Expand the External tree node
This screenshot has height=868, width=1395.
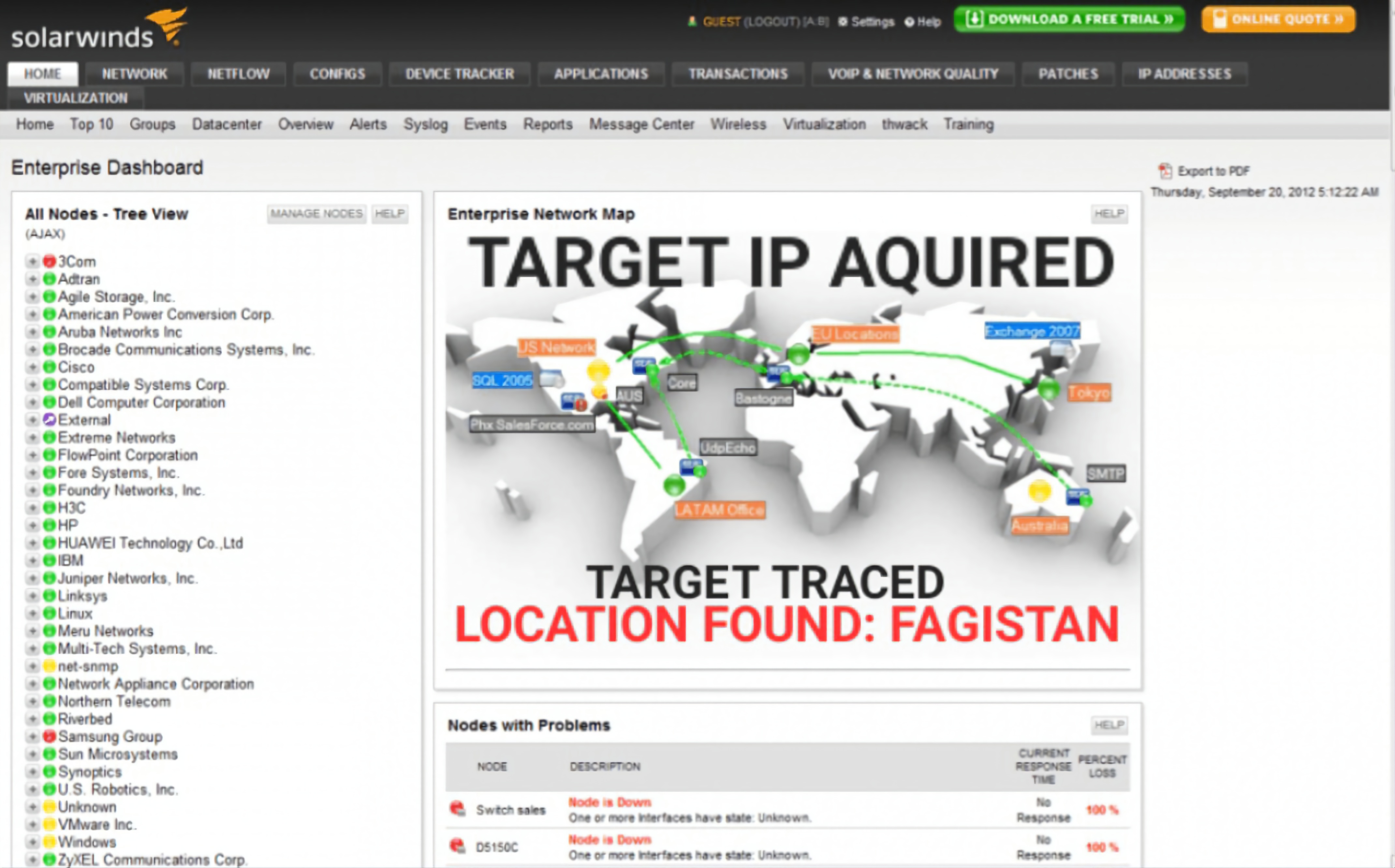click(x=33, y=420)
